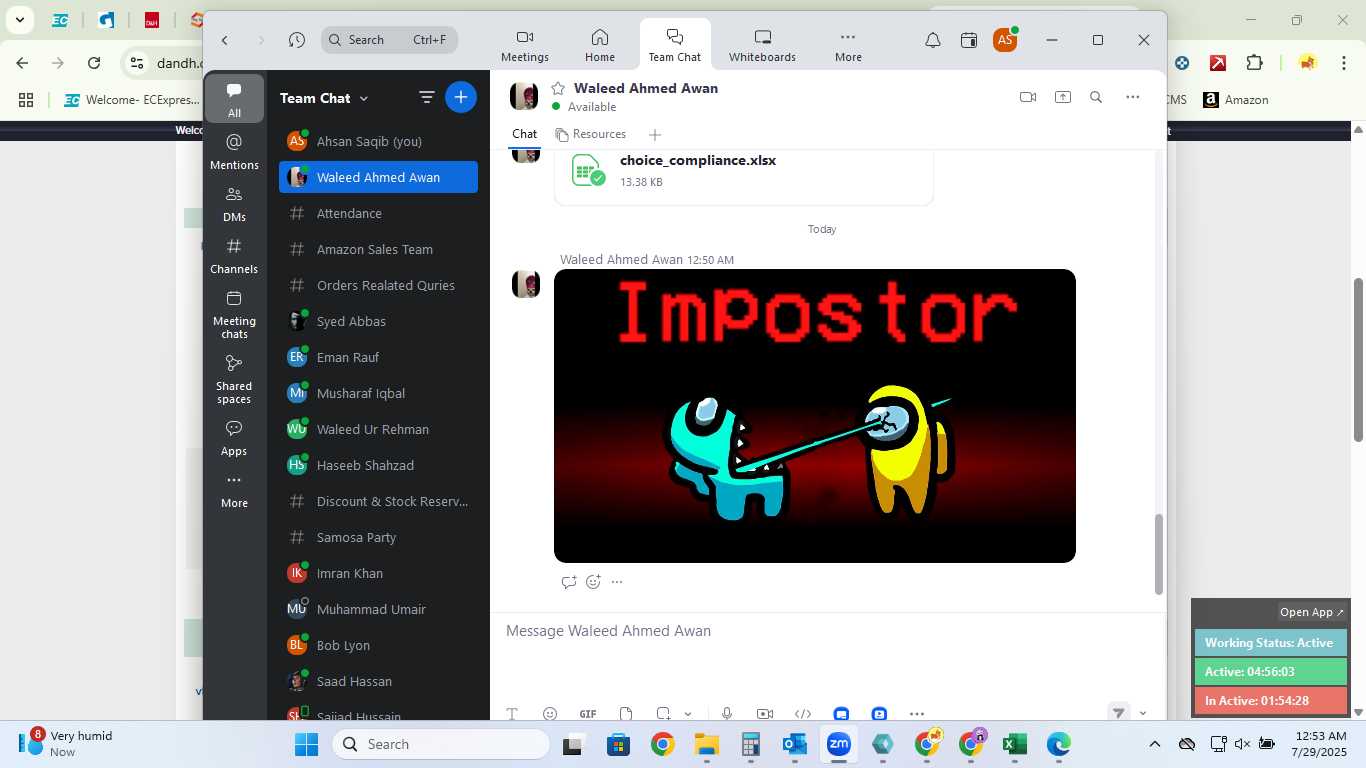1366x768 pixels.
Task: Open emoji picker in composer
Action: [549, 714]
